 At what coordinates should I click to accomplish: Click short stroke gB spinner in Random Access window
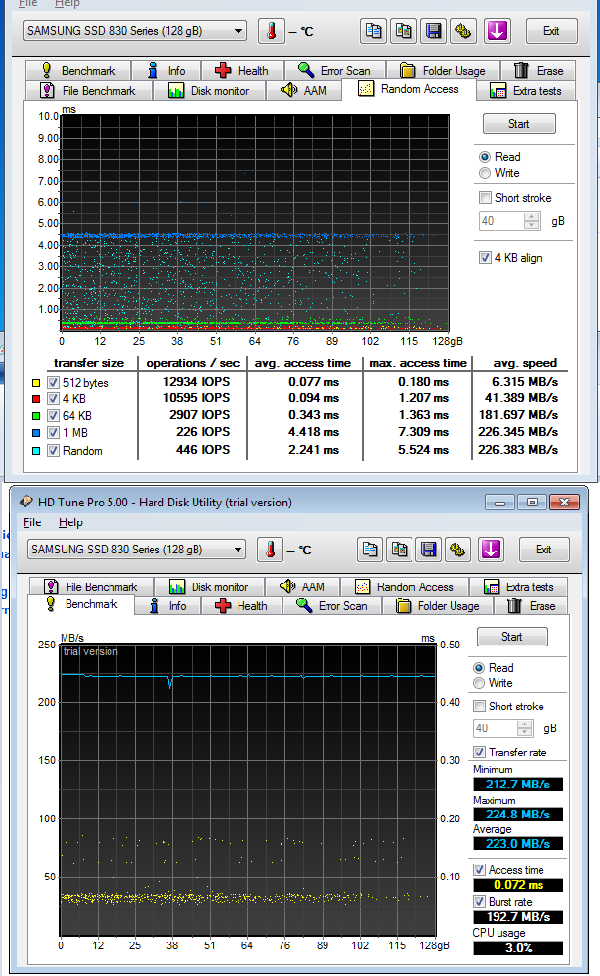[x=532, y=221]
